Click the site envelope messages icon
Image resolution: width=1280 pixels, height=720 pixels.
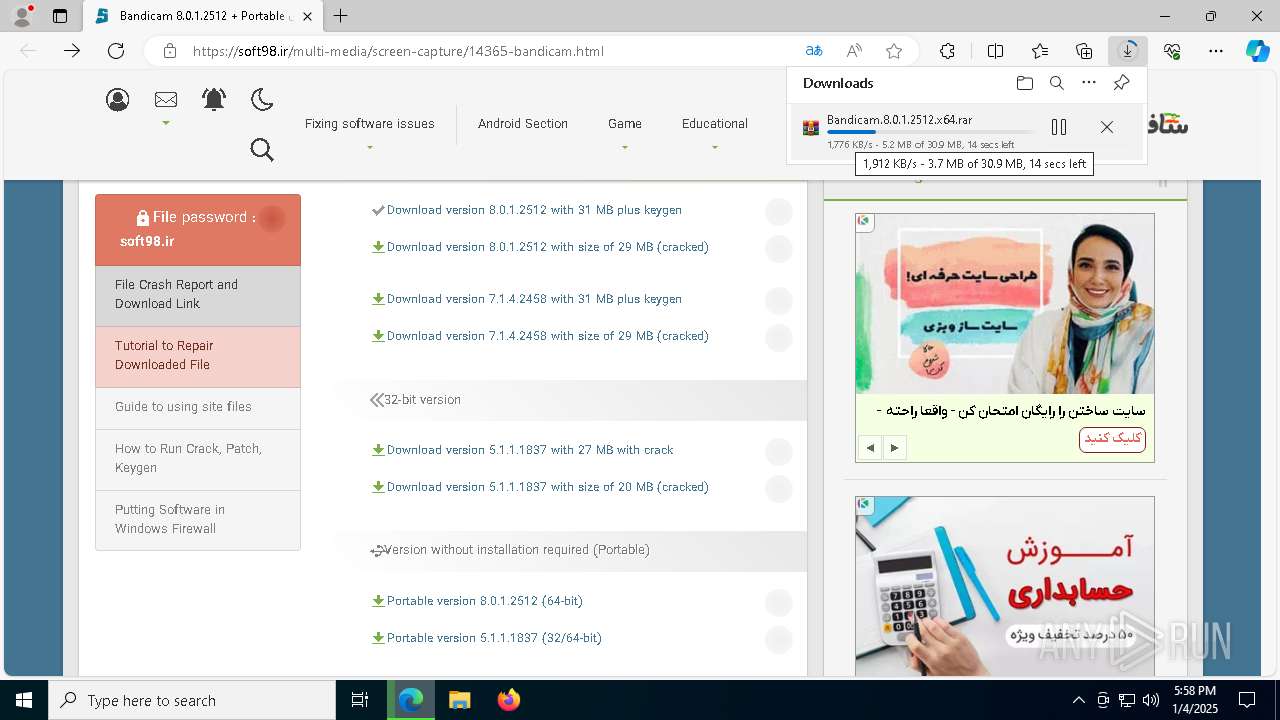[x=166, y=99]
